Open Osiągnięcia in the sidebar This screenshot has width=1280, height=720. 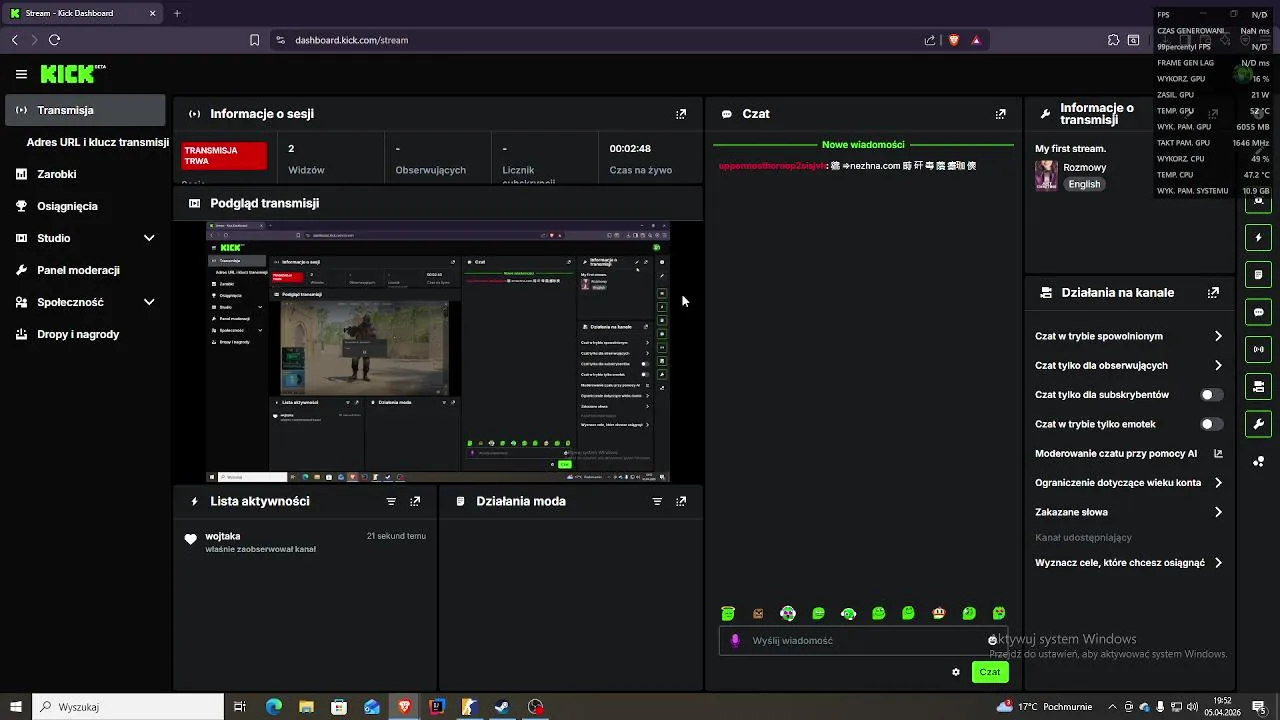85,206
